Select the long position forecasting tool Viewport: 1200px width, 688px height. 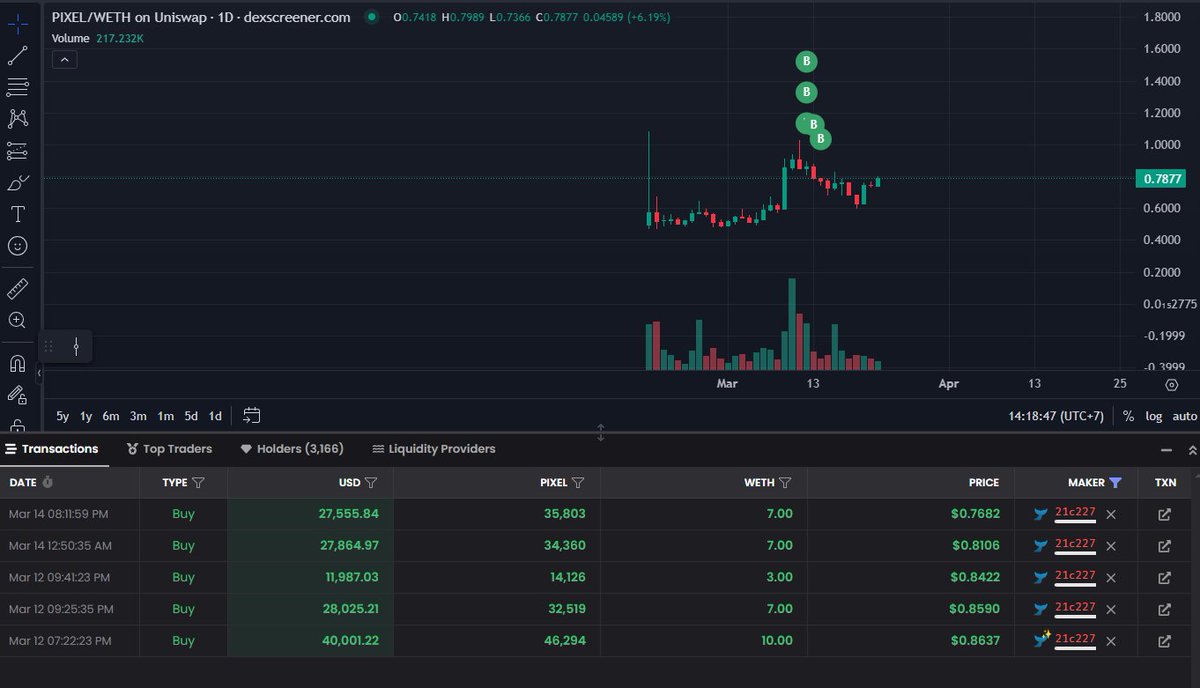(17, 150)
